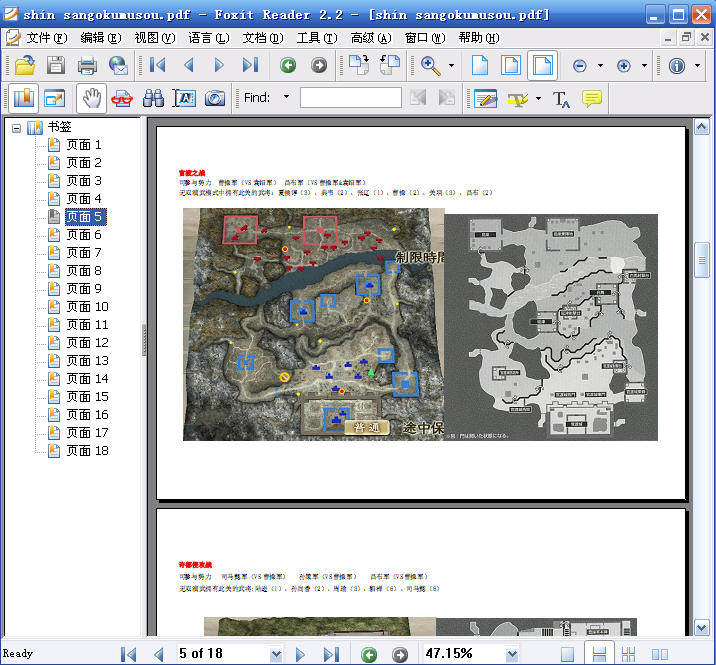Set Fit Page view
Screen dimensions: 716x665
point(511,65)
